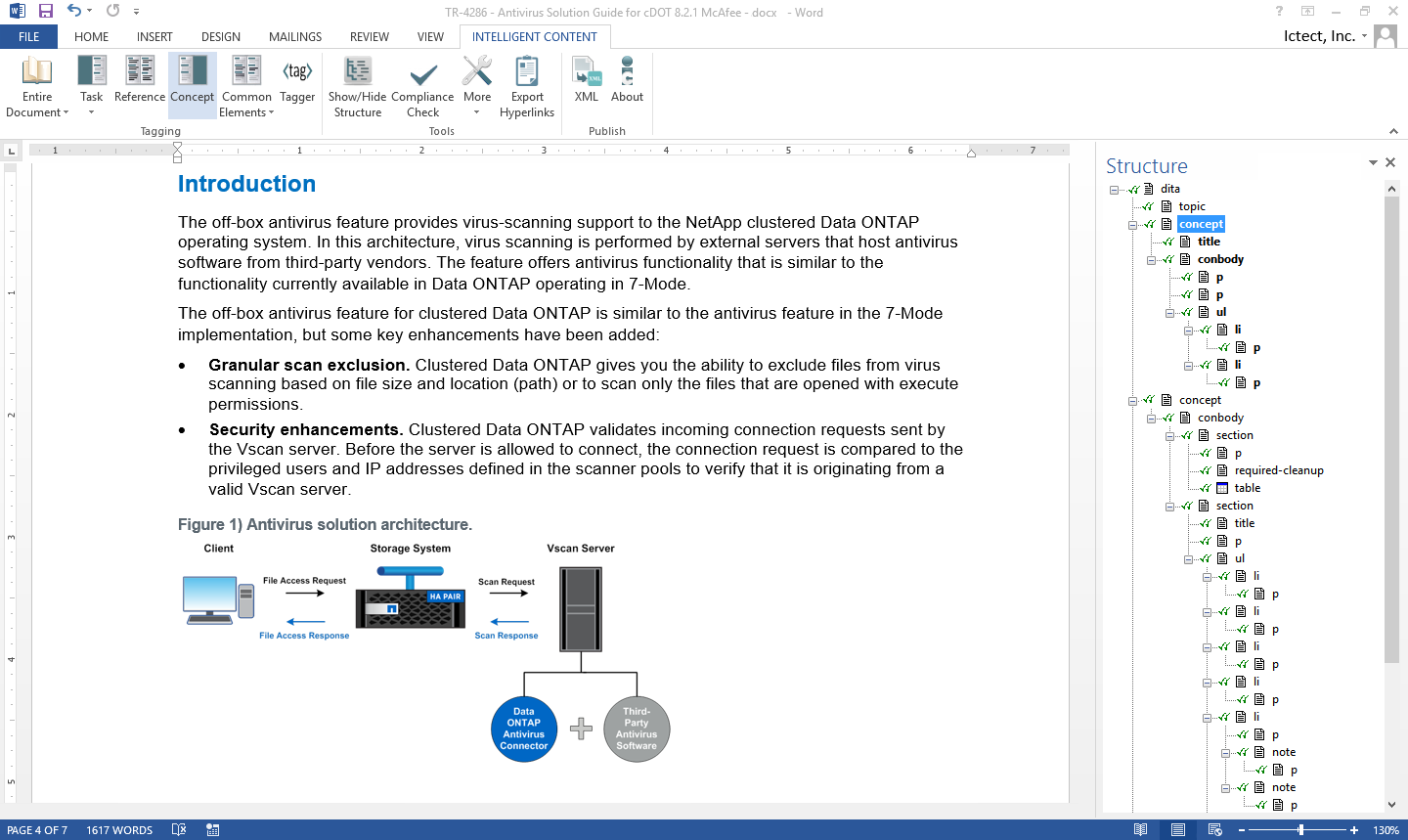The width and height of the screenshot is (1408, 840).
Task: Select the INTELLIGENT CONTENT tab
Action: (534, 37)
